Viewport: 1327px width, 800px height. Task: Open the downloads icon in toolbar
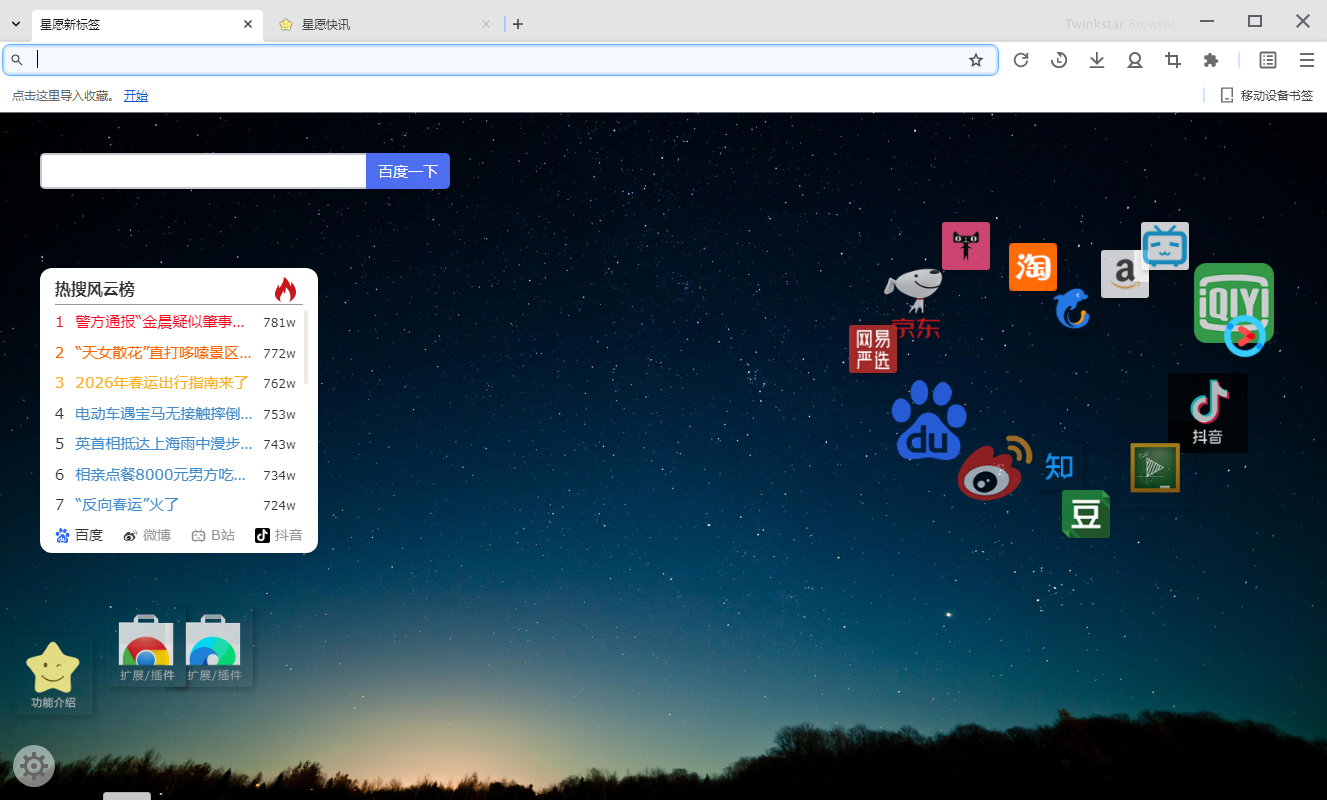(1097, 60)
